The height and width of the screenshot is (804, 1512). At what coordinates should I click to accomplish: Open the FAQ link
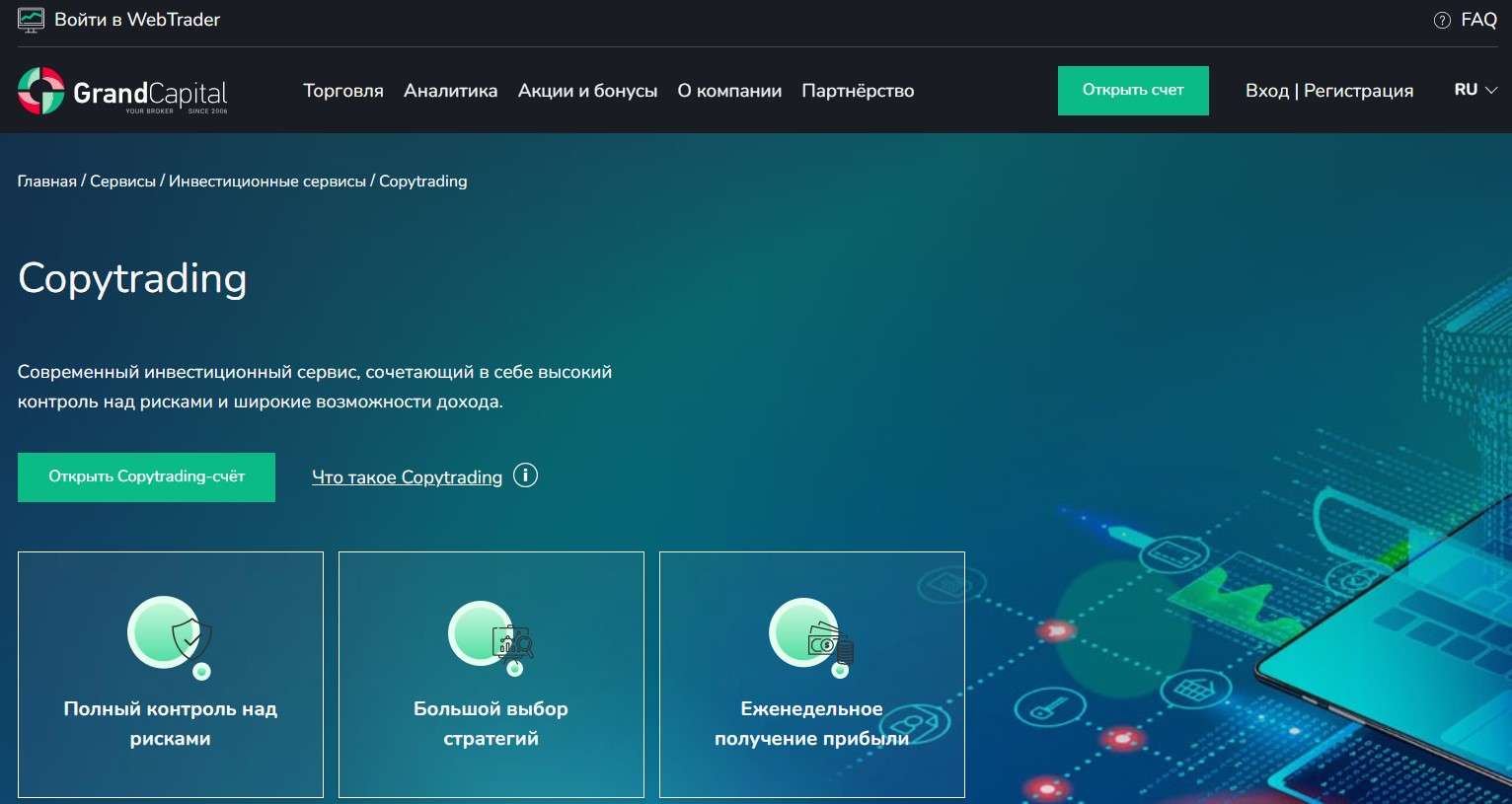point(1478,20)
